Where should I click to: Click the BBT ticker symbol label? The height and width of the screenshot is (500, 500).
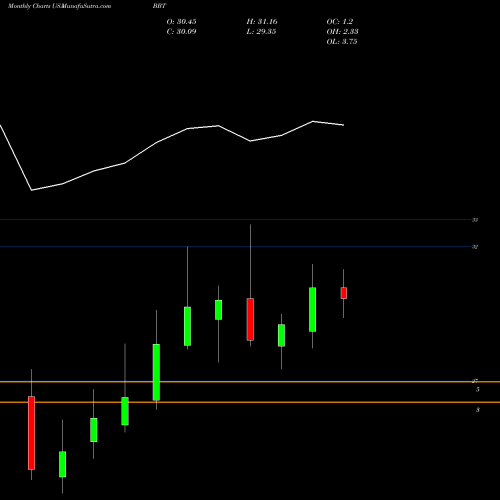pyautogui.click(x=160, y=6)
